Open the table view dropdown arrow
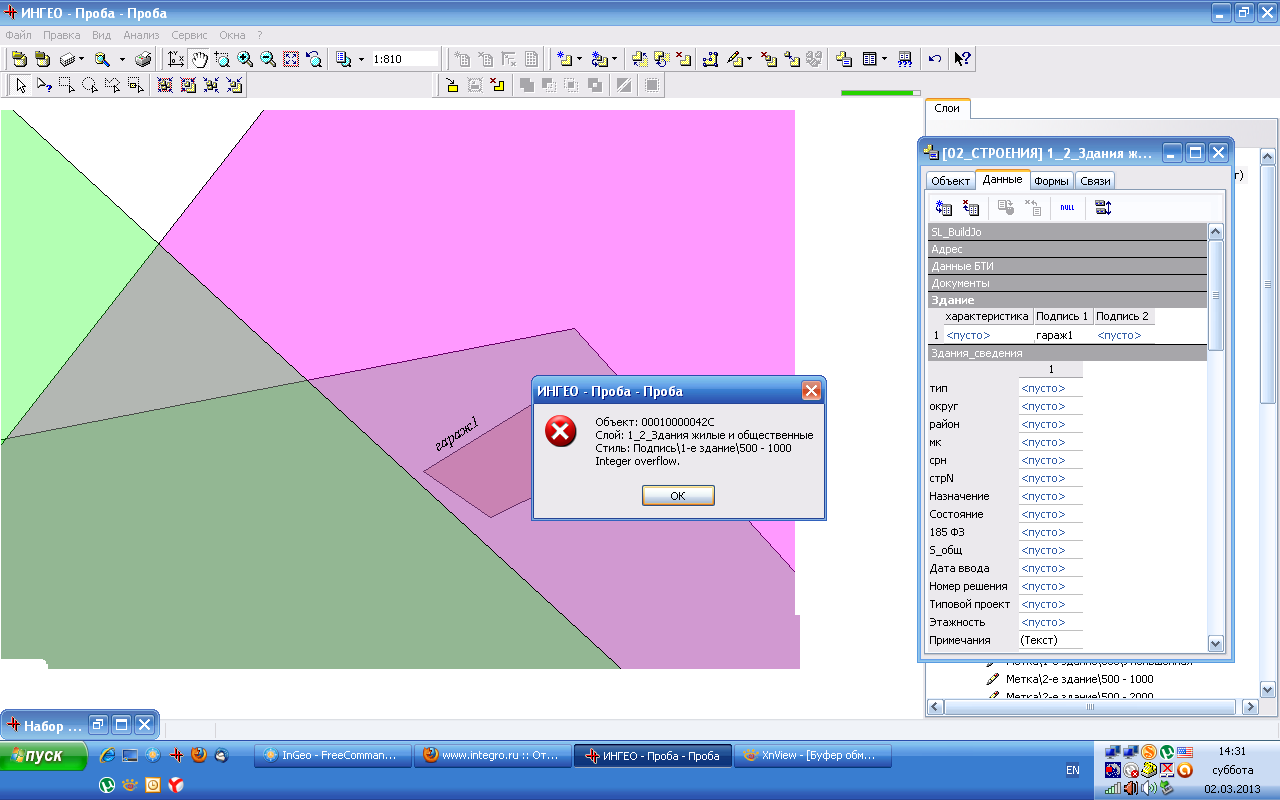Screen dimensions: 1280x800 click(x=884, y=59)
